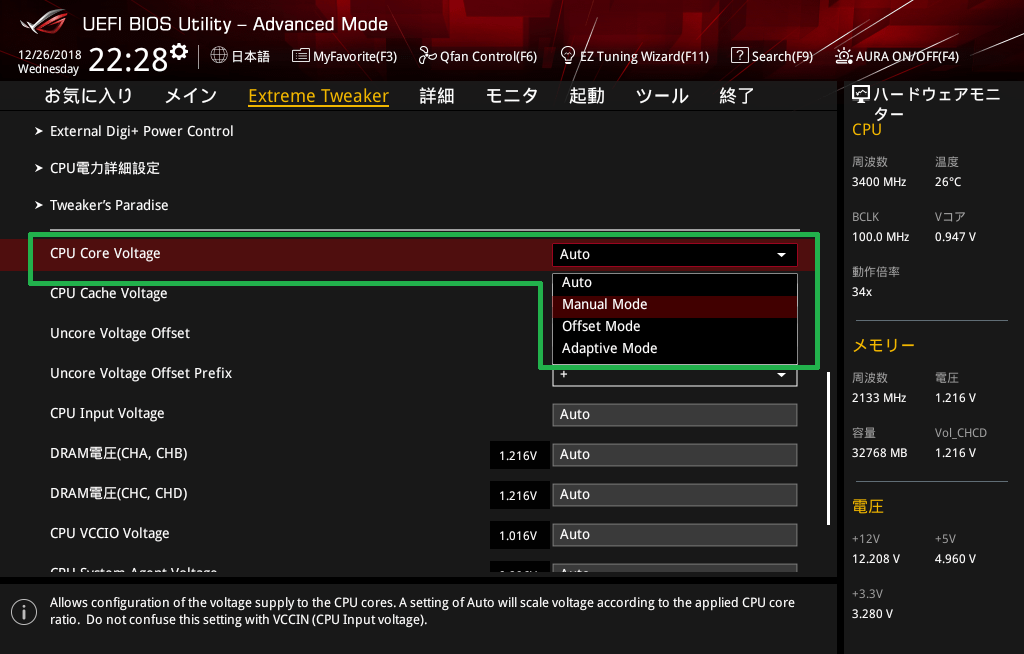This screenshot has height=654, width=1024.
Task: Click the EZ Tuning Wizard bulb icon
Action: click(568, 56)
